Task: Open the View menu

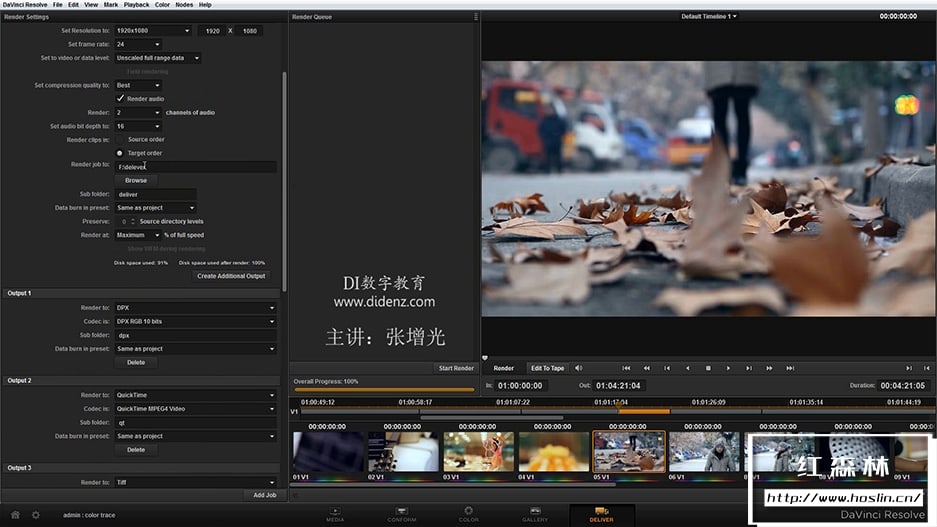Action: (x=91, y=4)
